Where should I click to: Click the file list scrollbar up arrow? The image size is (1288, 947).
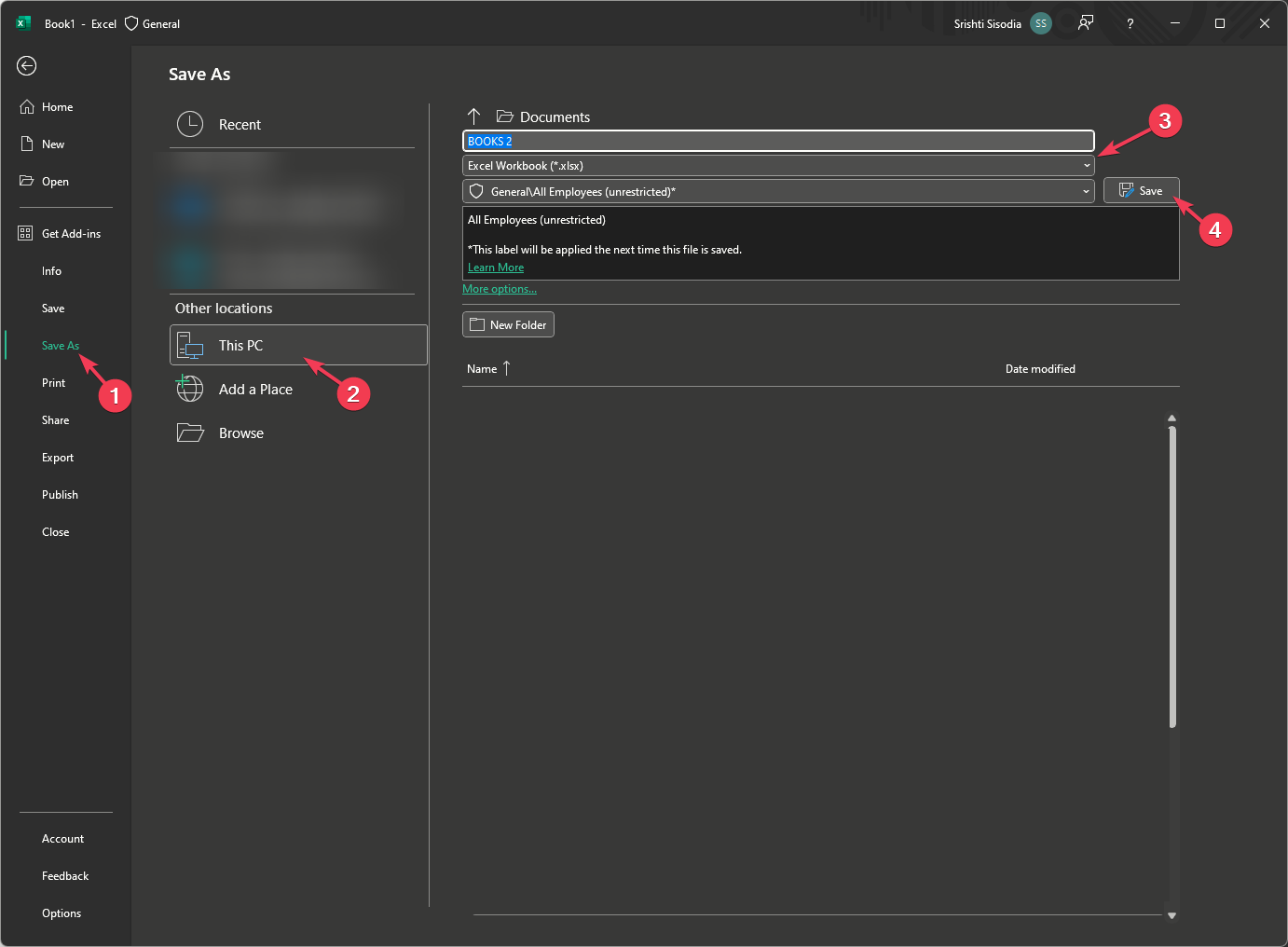[1172, 419]
